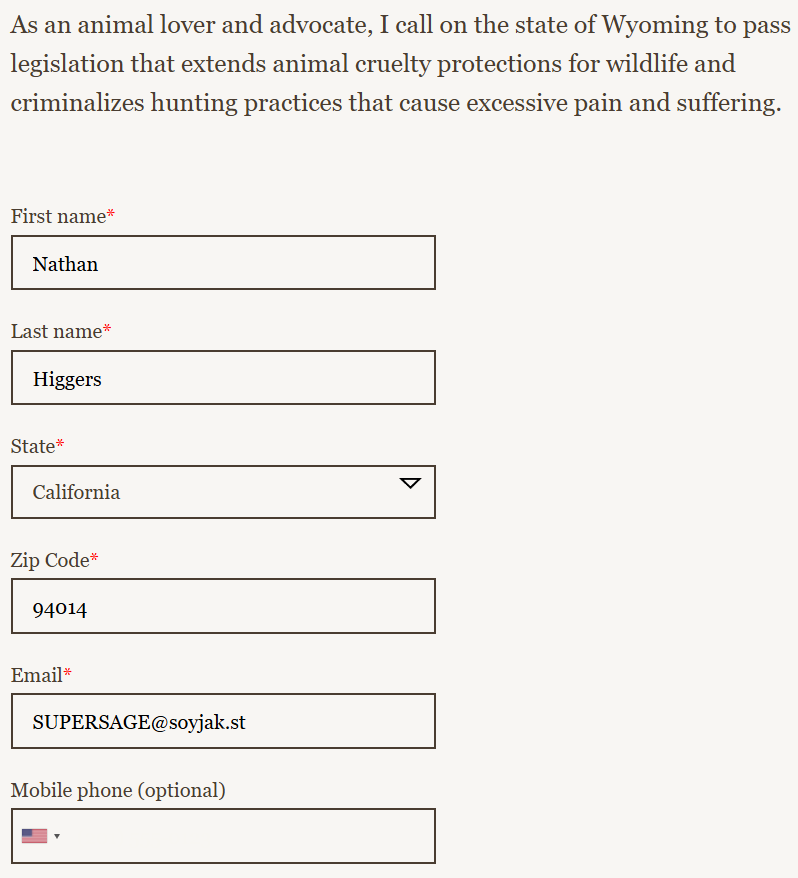Viewport: 798px width, 878px height.
Task: Click the red asterisk beside Email label
Action: pyautogui.click(x=68, y=675)
